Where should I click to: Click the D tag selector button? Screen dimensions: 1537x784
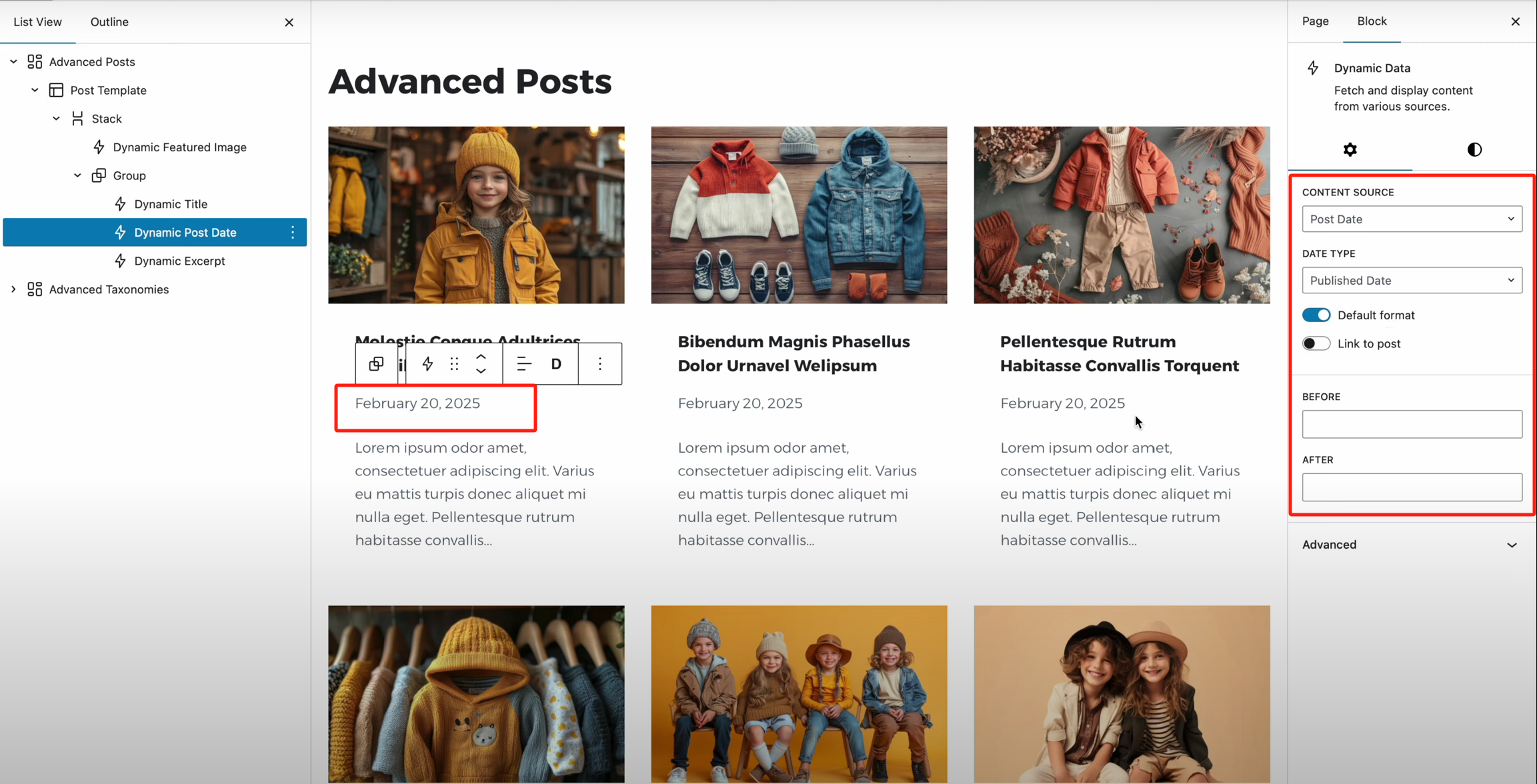coord(556,364)
